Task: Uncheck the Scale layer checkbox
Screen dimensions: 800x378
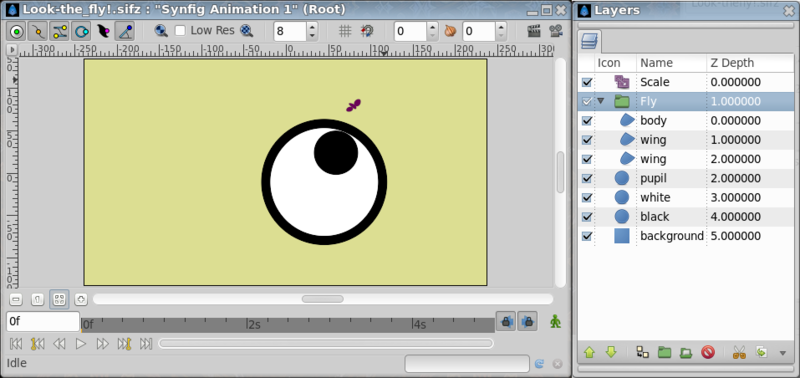Action: (x=587, y=82)
